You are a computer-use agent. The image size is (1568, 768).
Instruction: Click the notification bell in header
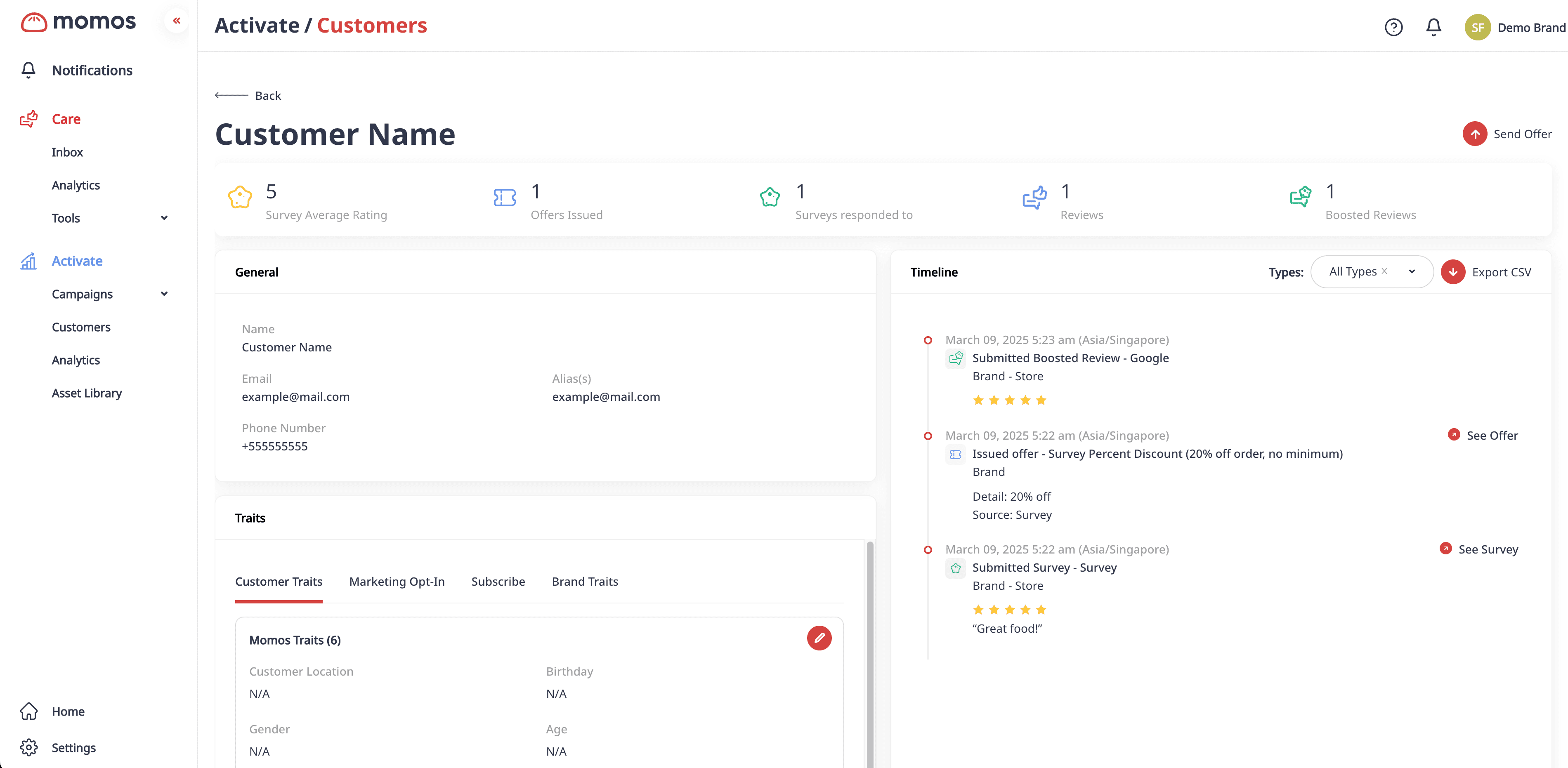tap(1433, 27)
